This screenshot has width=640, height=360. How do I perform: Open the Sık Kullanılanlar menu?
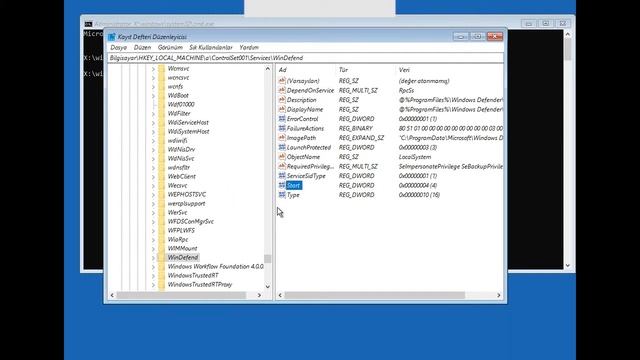(x=211, y=47)
